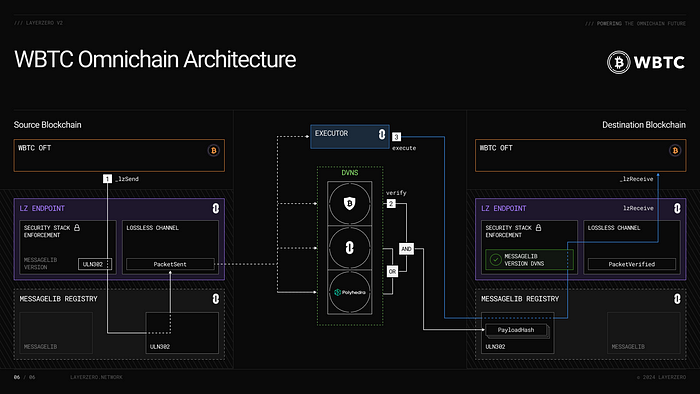The image size is (700, 394).
Task: Click LayerZero icon in destination MessageLib Registry
Action: coord(677,299)
